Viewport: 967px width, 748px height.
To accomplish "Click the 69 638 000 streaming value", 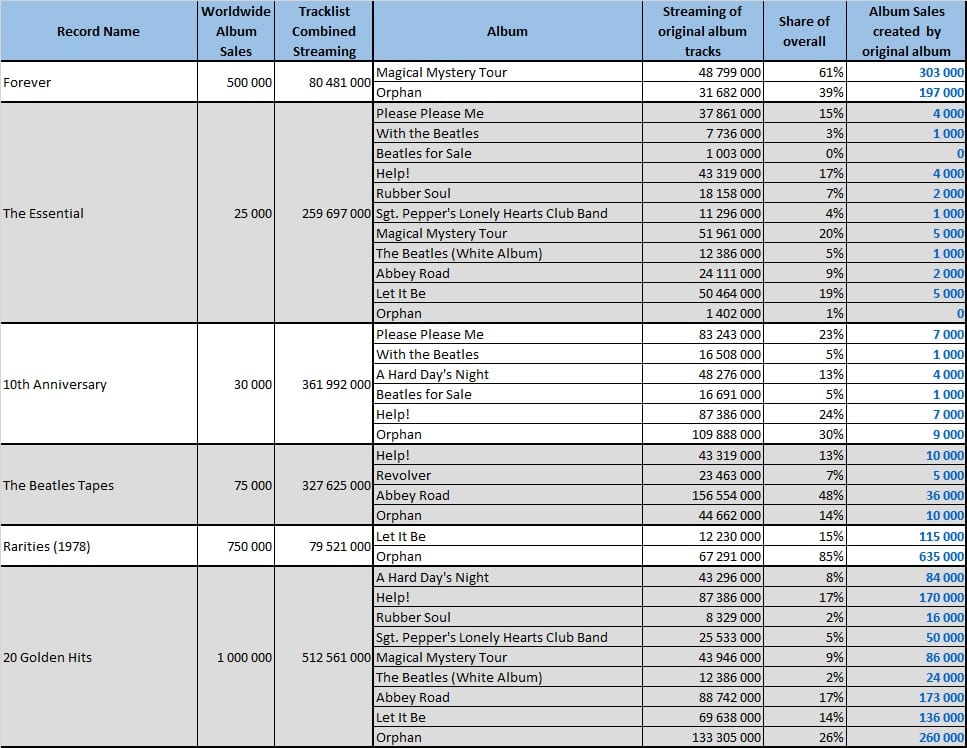I will (x=702, y=717).
